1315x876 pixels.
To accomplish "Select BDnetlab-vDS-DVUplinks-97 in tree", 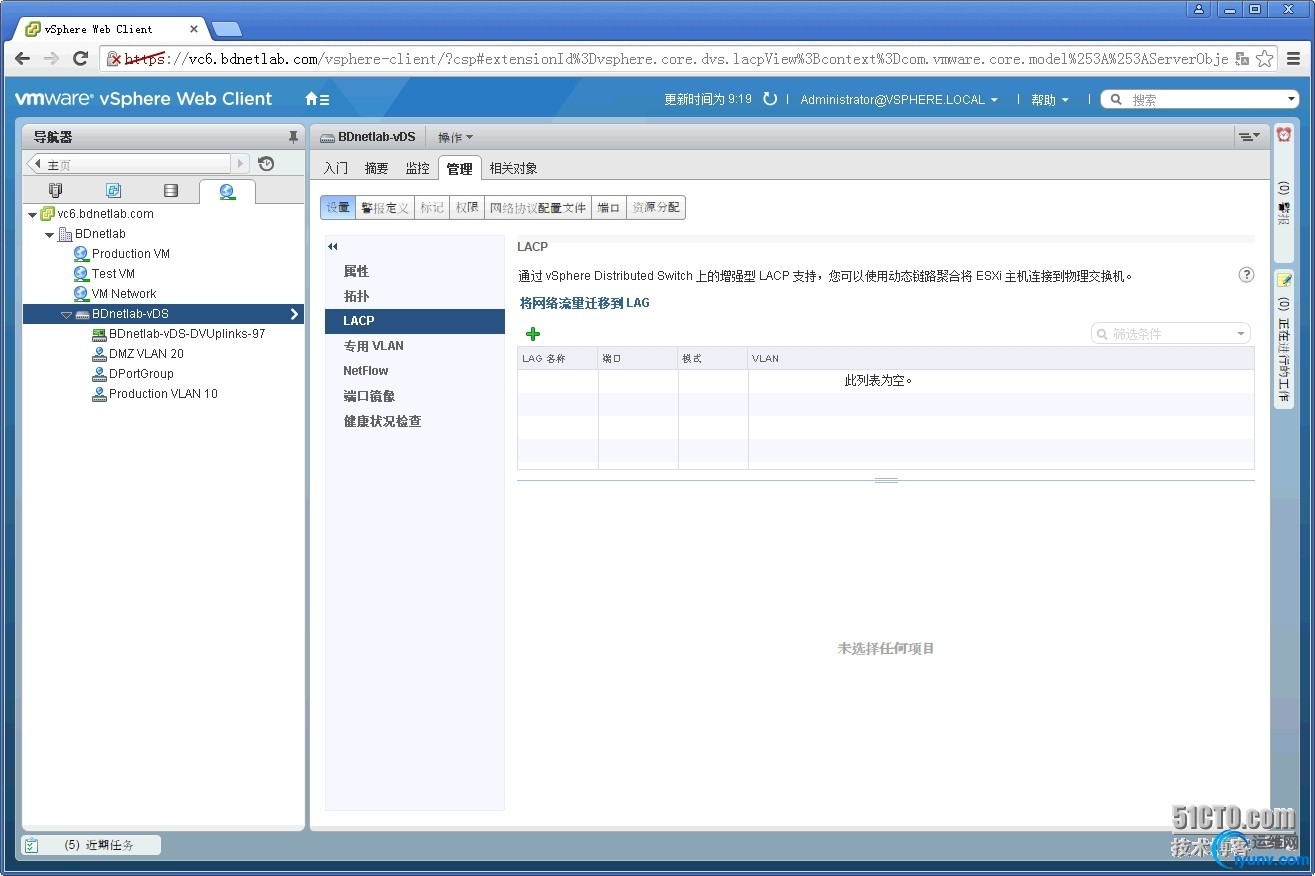I will click(x=186, y=334).
